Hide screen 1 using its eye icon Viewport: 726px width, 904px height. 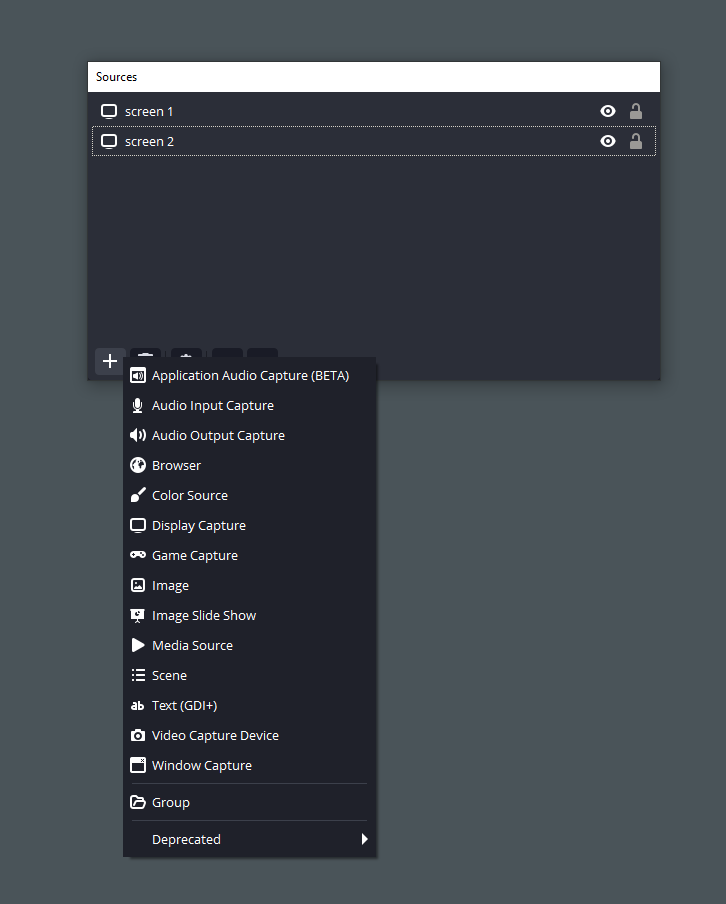point(608,111)
